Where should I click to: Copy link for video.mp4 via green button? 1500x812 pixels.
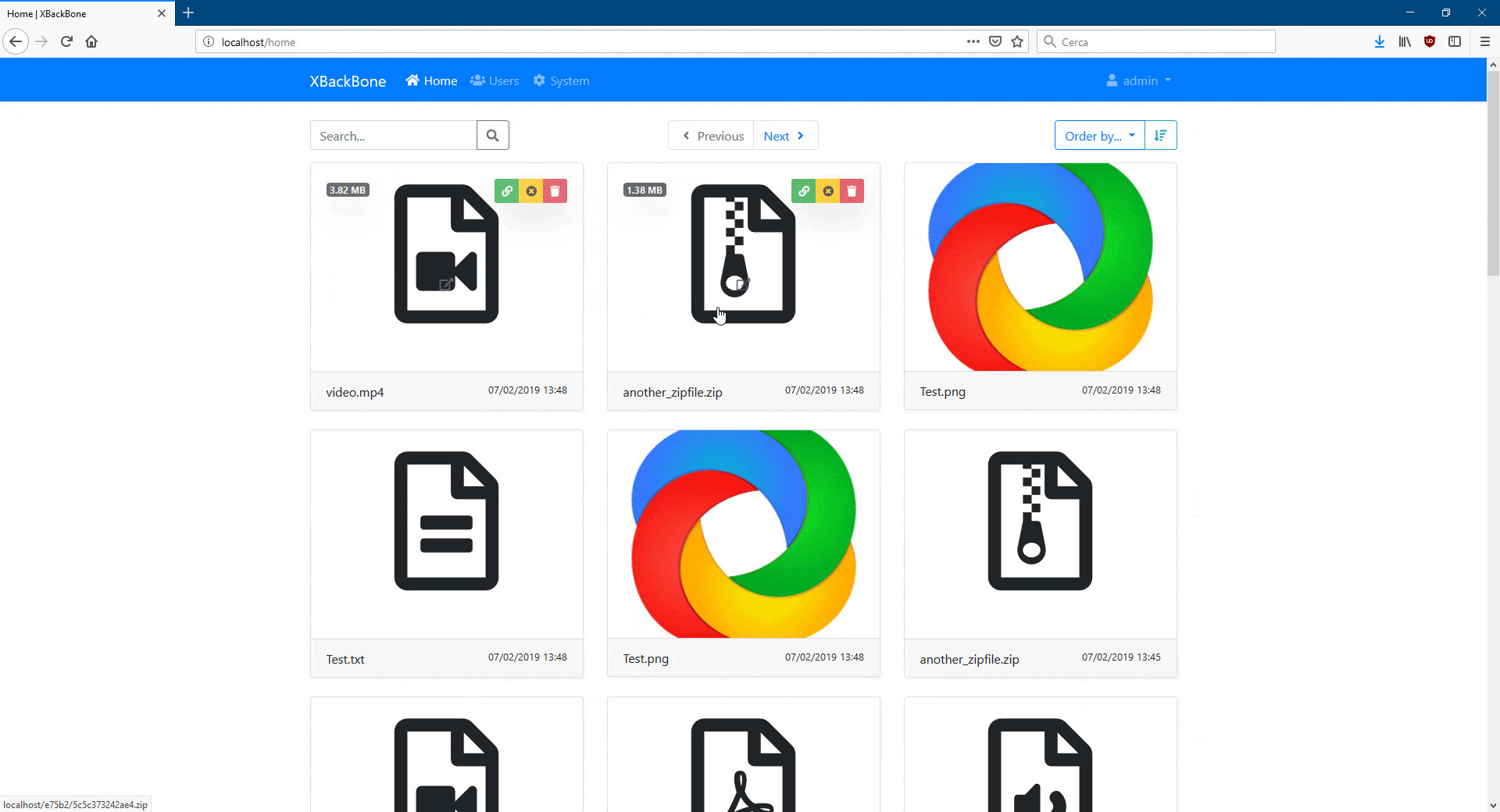coord(507,191)
